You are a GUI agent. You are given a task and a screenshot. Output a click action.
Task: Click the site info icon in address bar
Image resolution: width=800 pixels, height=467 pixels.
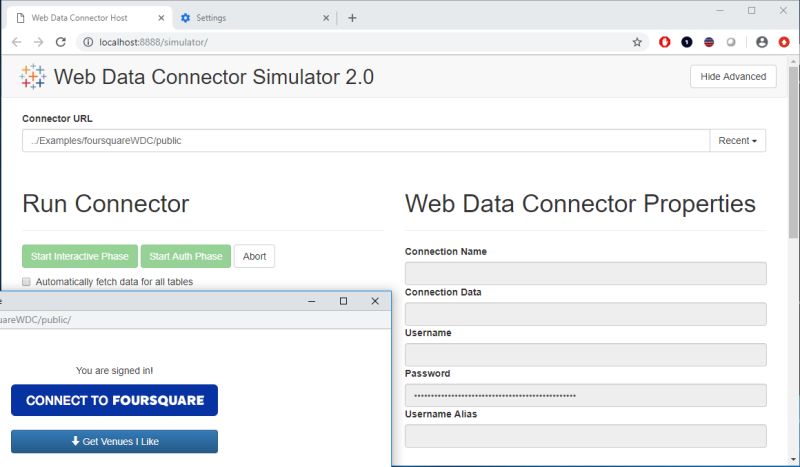pos(88,42)
